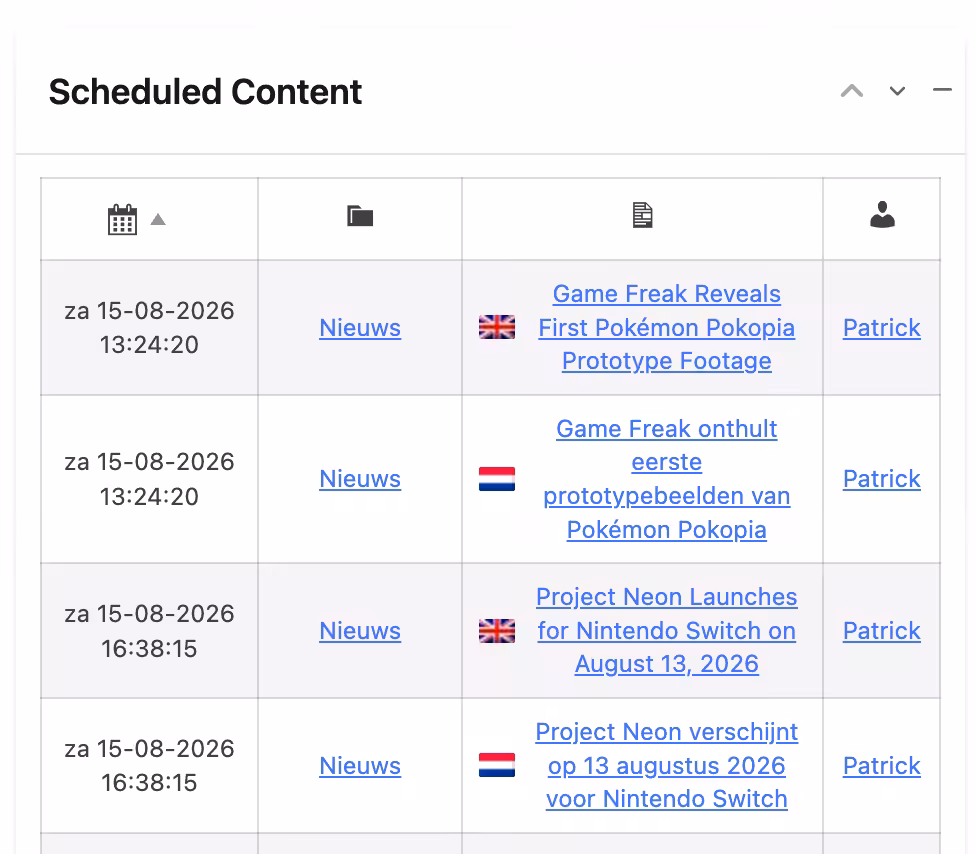The image size is (976, 854).
Task: Click the author person column icon
Action: (882, 215)
